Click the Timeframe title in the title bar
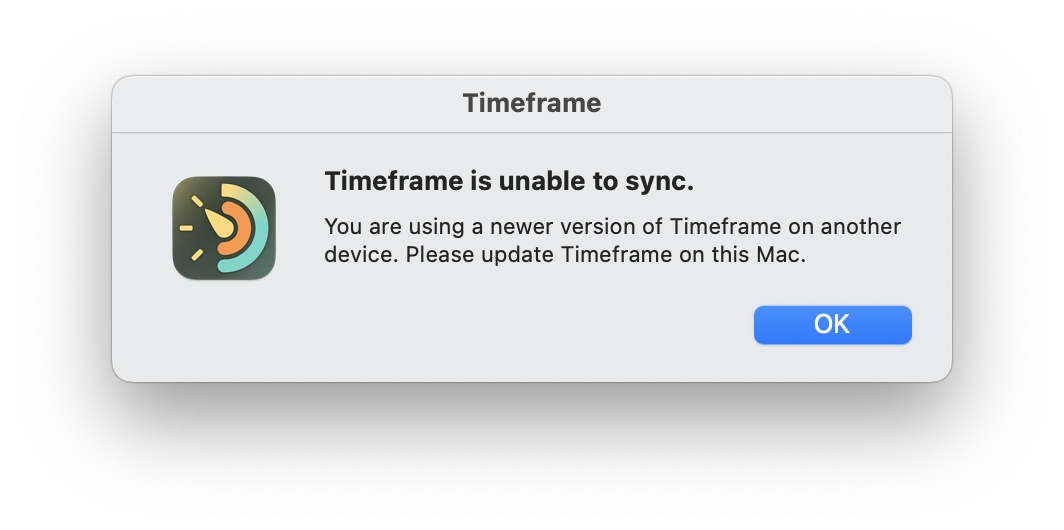 click(532, 103)
